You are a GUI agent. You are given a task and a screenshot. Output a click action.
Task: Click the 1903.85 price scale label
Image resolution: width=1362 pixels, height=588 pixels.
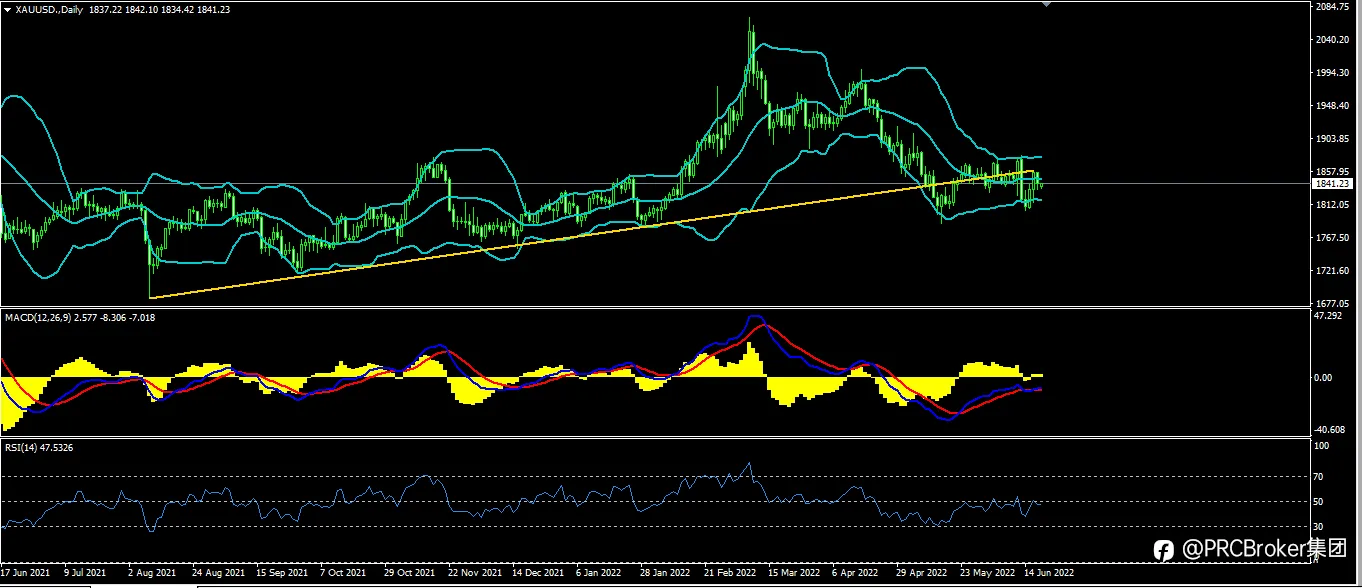(x=1335, y=139)
